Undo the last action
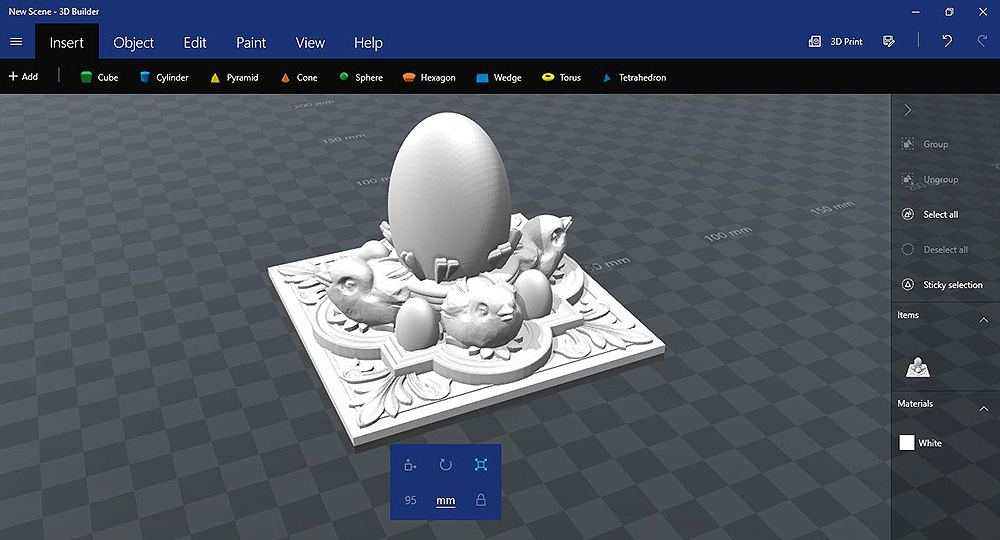The height and width of the screenshot is (540, 1000). pos(947,42)
